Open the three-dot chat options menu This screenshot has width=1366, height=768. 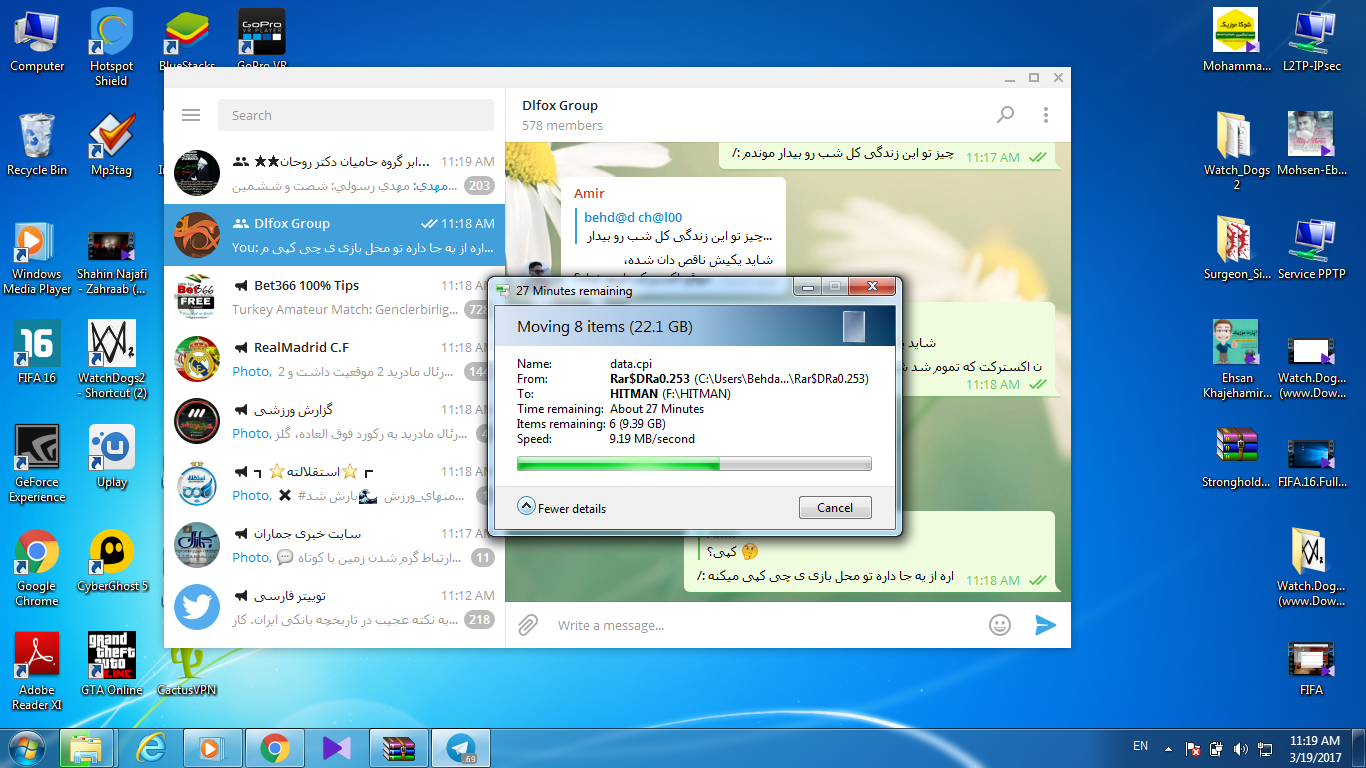pos(1046,115)
